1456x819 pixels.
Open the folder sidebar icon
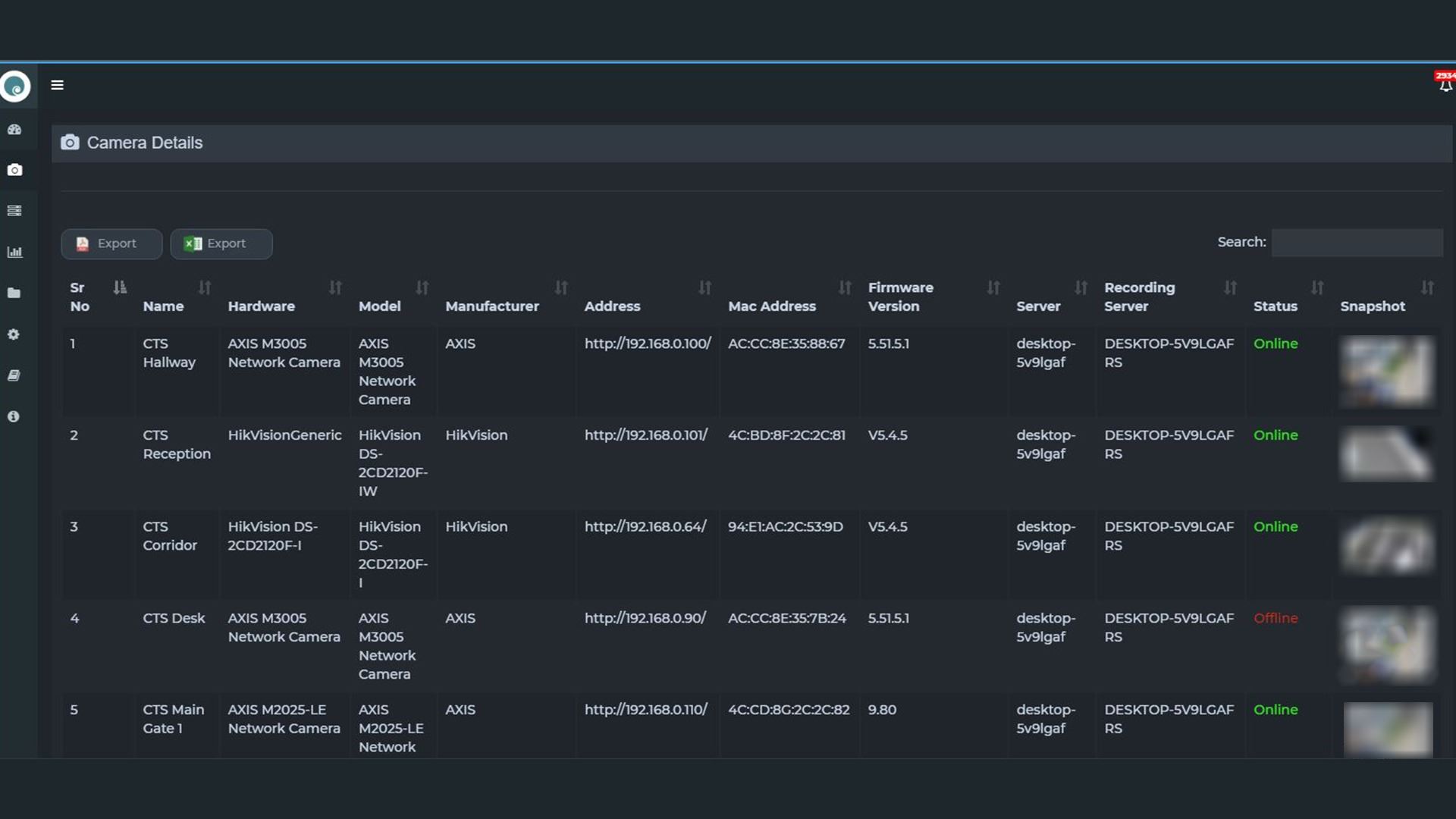14,293
